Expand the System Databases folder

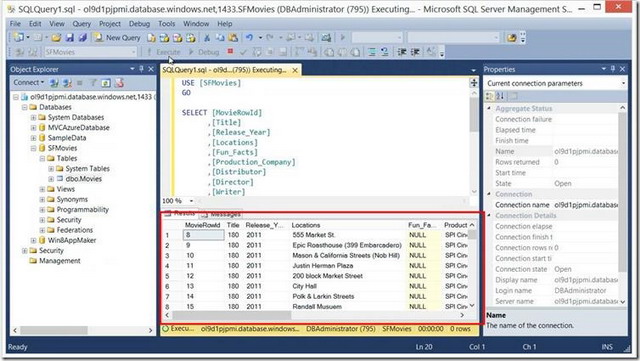tap(33, 117)
